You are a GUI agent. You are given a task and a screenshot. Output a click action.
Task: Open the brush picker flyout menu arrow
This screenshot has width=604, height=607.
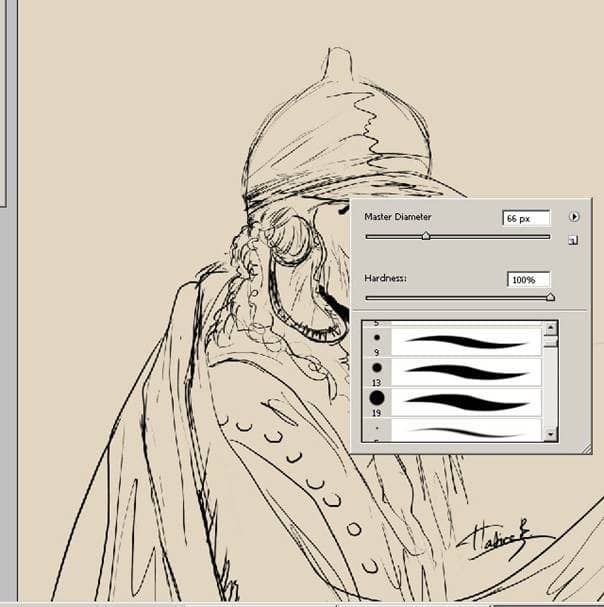pos(574,216)
